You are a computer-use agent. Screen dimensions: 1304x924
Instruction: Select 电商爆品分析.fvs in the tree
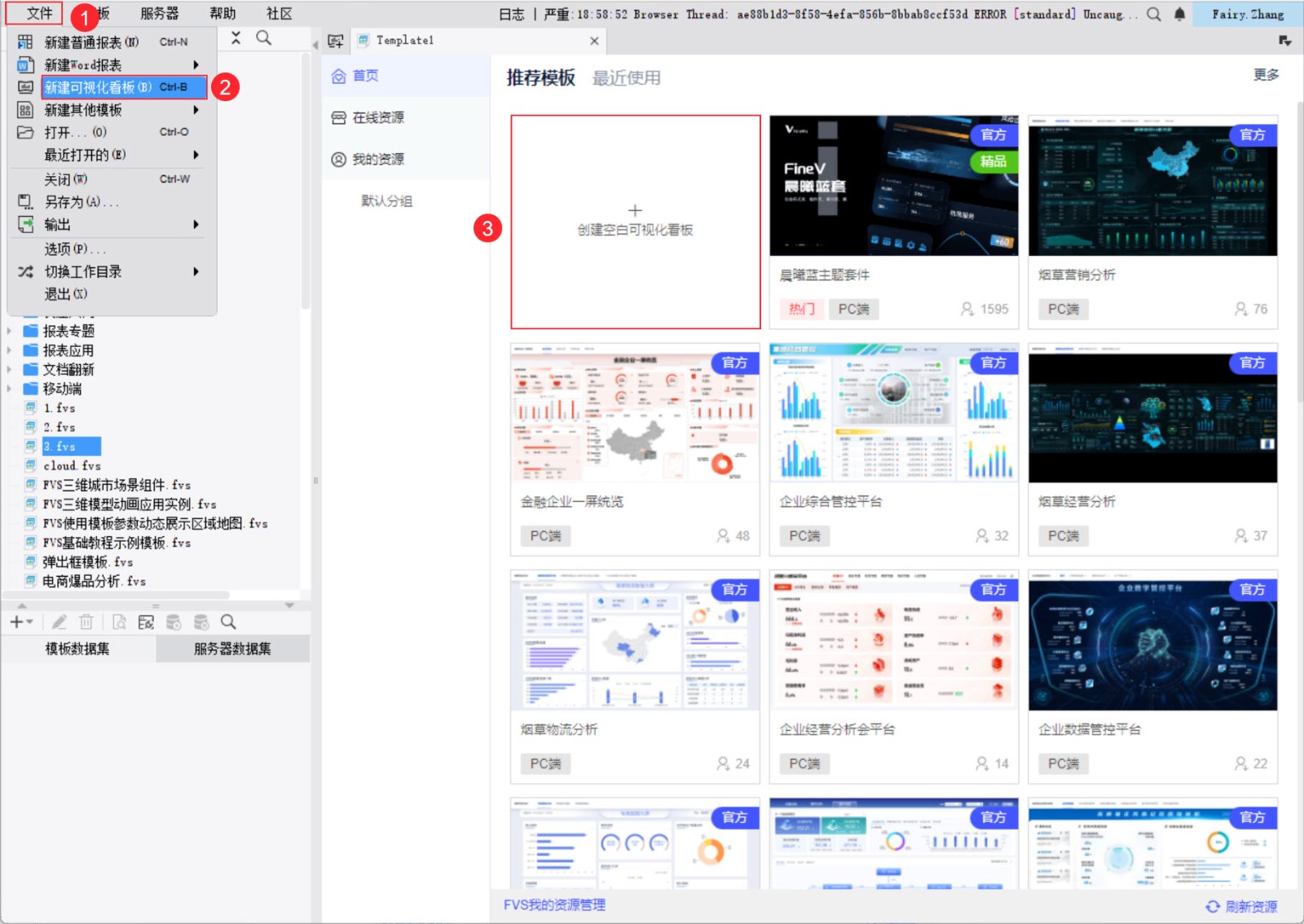point(94,581)
